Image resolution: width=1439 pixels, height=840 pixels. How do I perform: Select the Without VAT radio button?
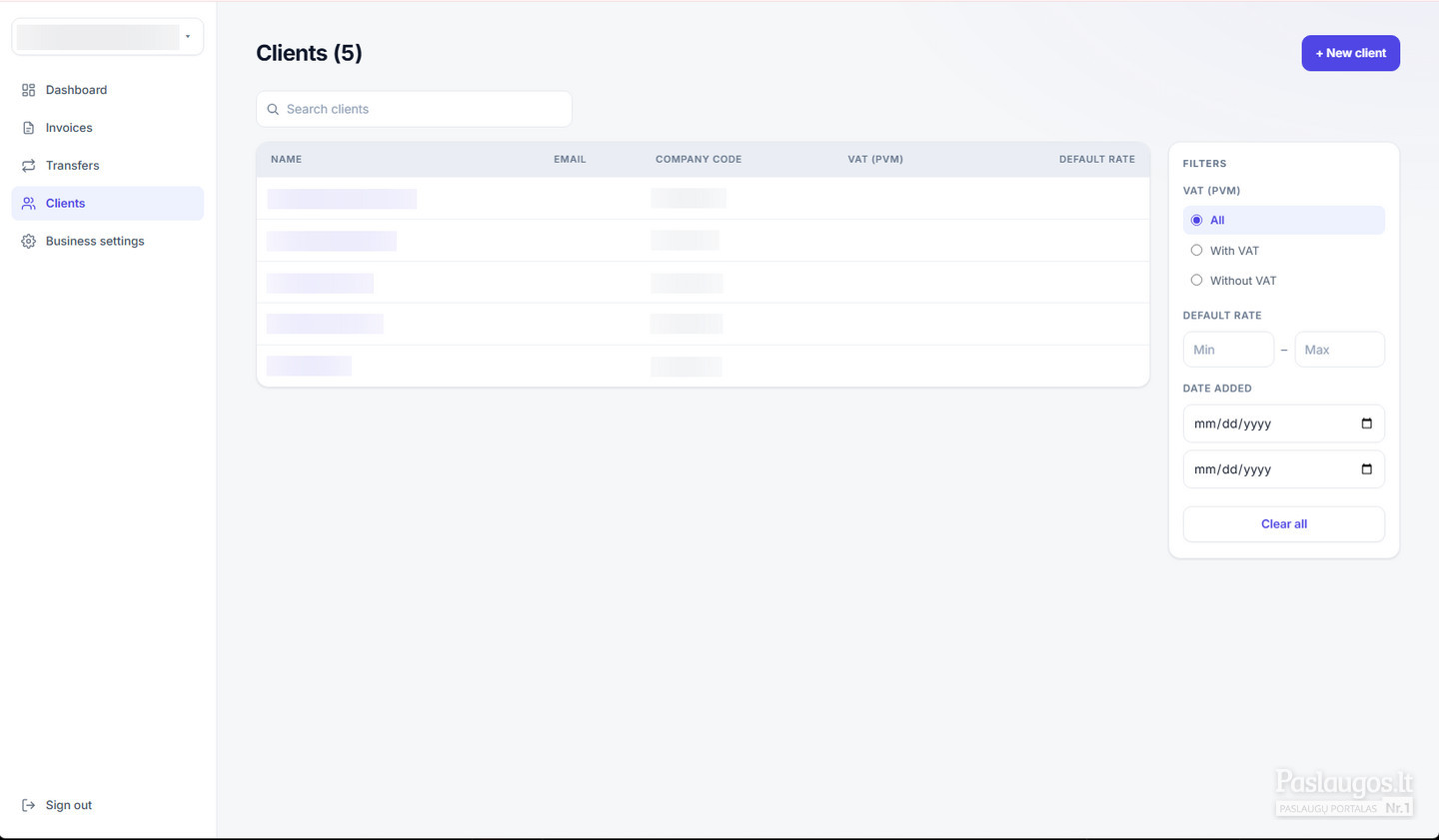pos(1196,281)
